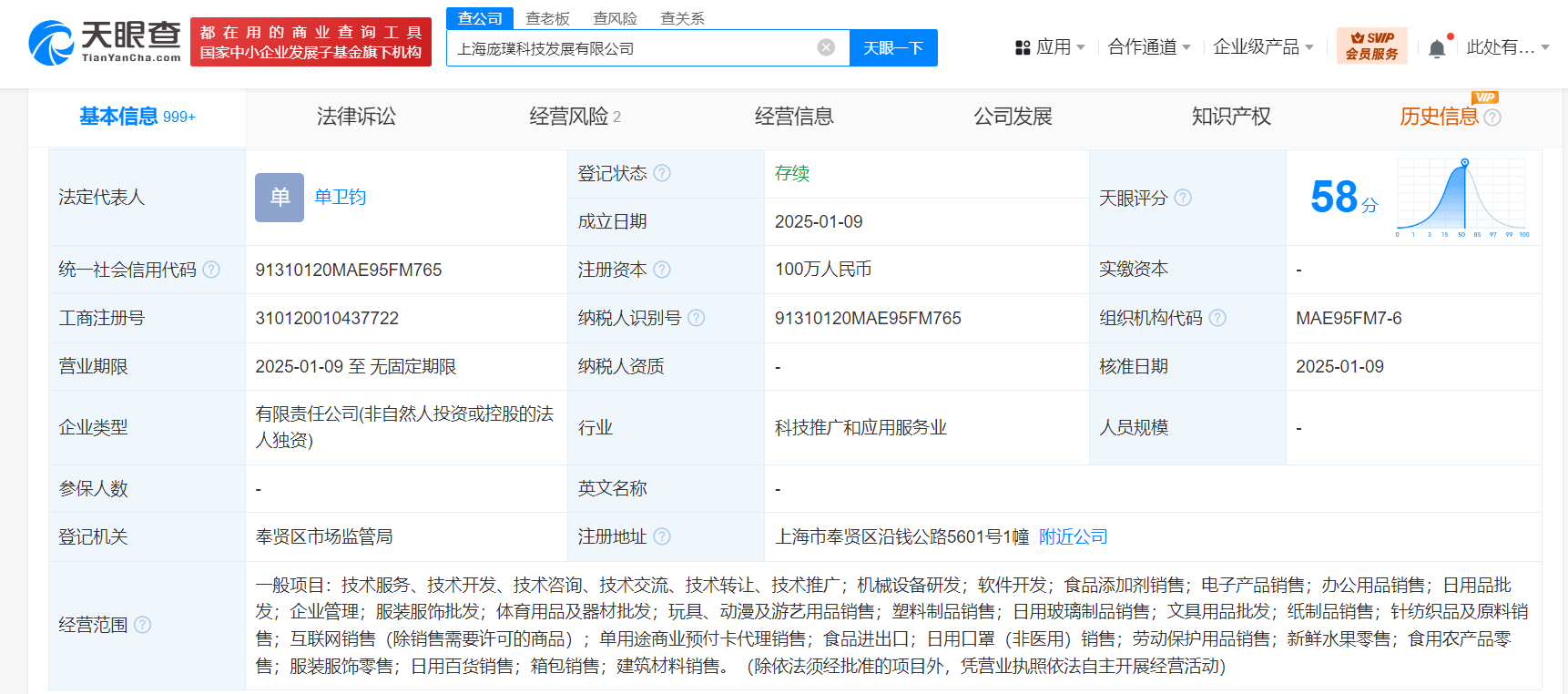1568x694 pixels.
Task: Click help icon beside 组织机构代码
Action: 1217,318
